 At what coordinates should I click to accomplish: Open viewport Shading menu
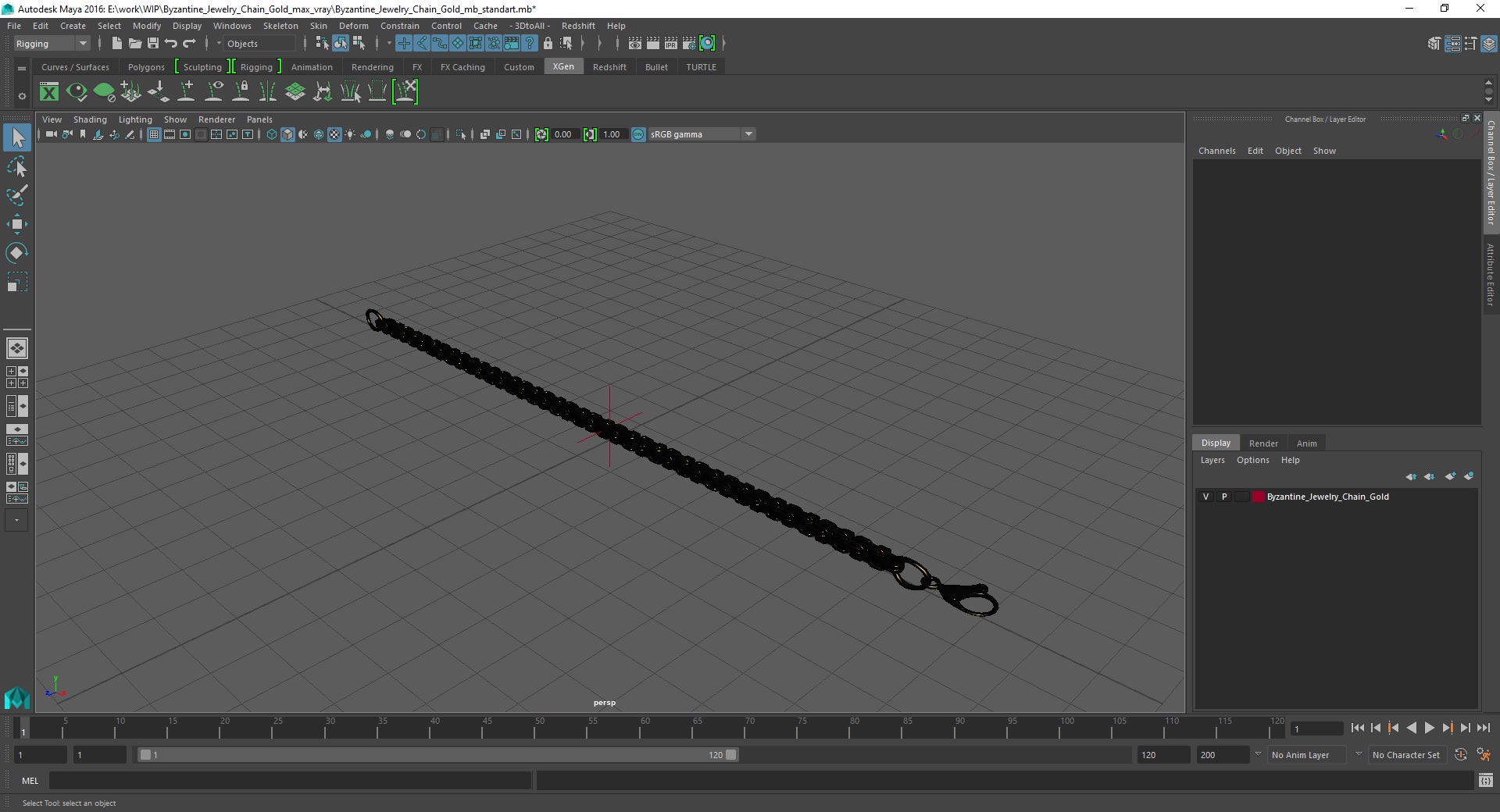pyautogui.click(x=90, y=119)
